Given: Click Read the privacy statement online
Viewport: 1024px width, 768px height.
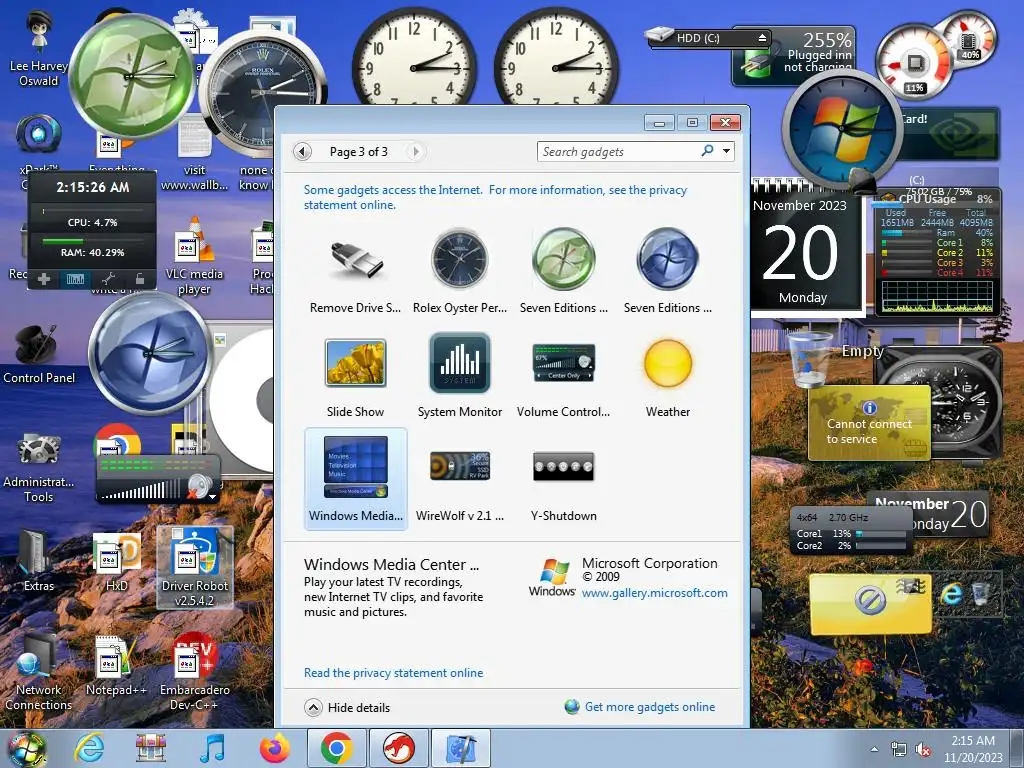Looking at the screenshot, I should click(393, 673).
